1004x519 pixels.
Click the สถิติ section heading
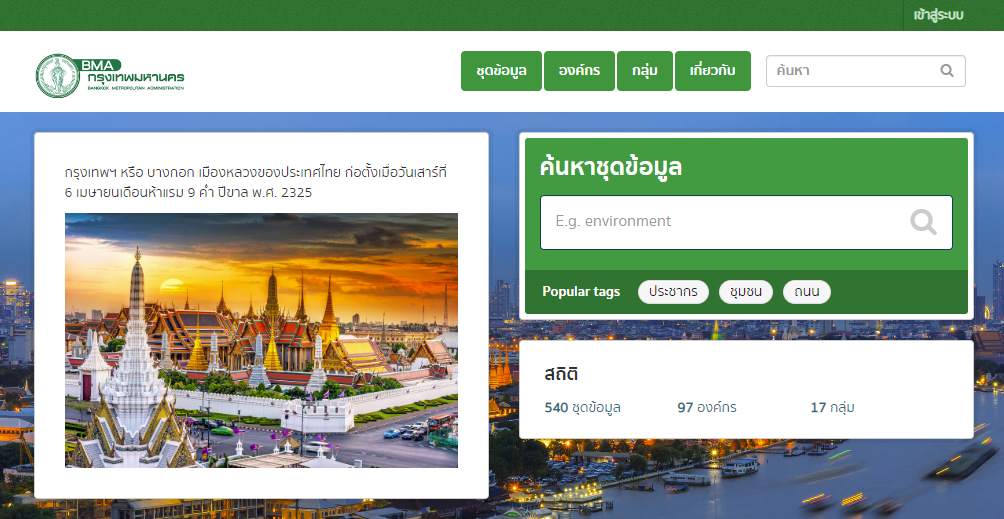(x=561, y=374)
